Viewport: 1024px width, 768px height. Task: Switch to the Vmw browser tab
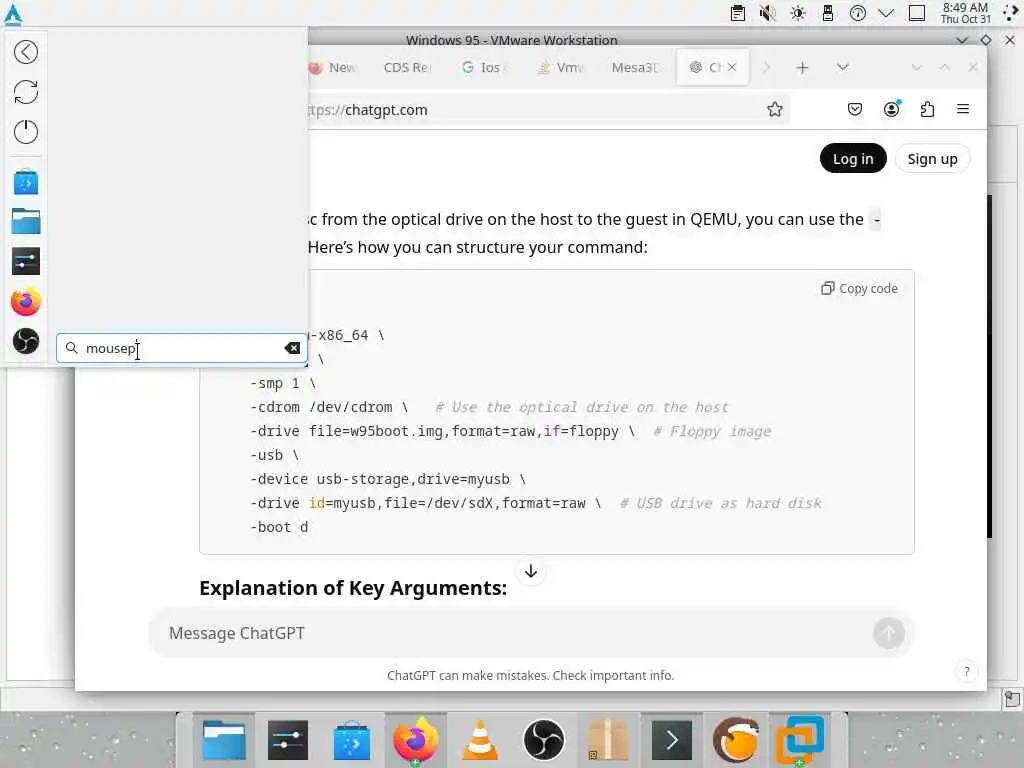[560, 67]
